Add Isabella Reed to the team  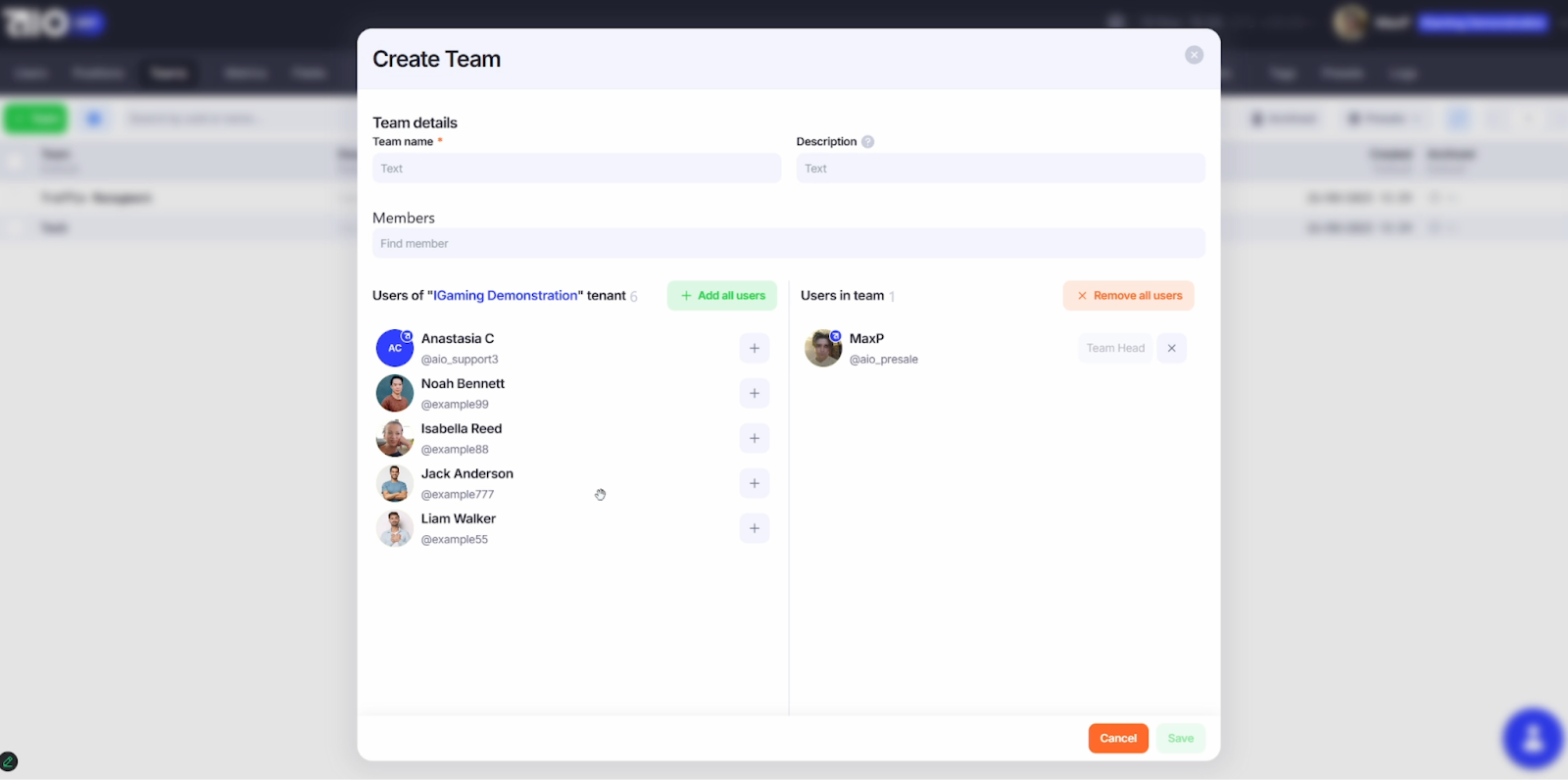(x=754, y=438)
